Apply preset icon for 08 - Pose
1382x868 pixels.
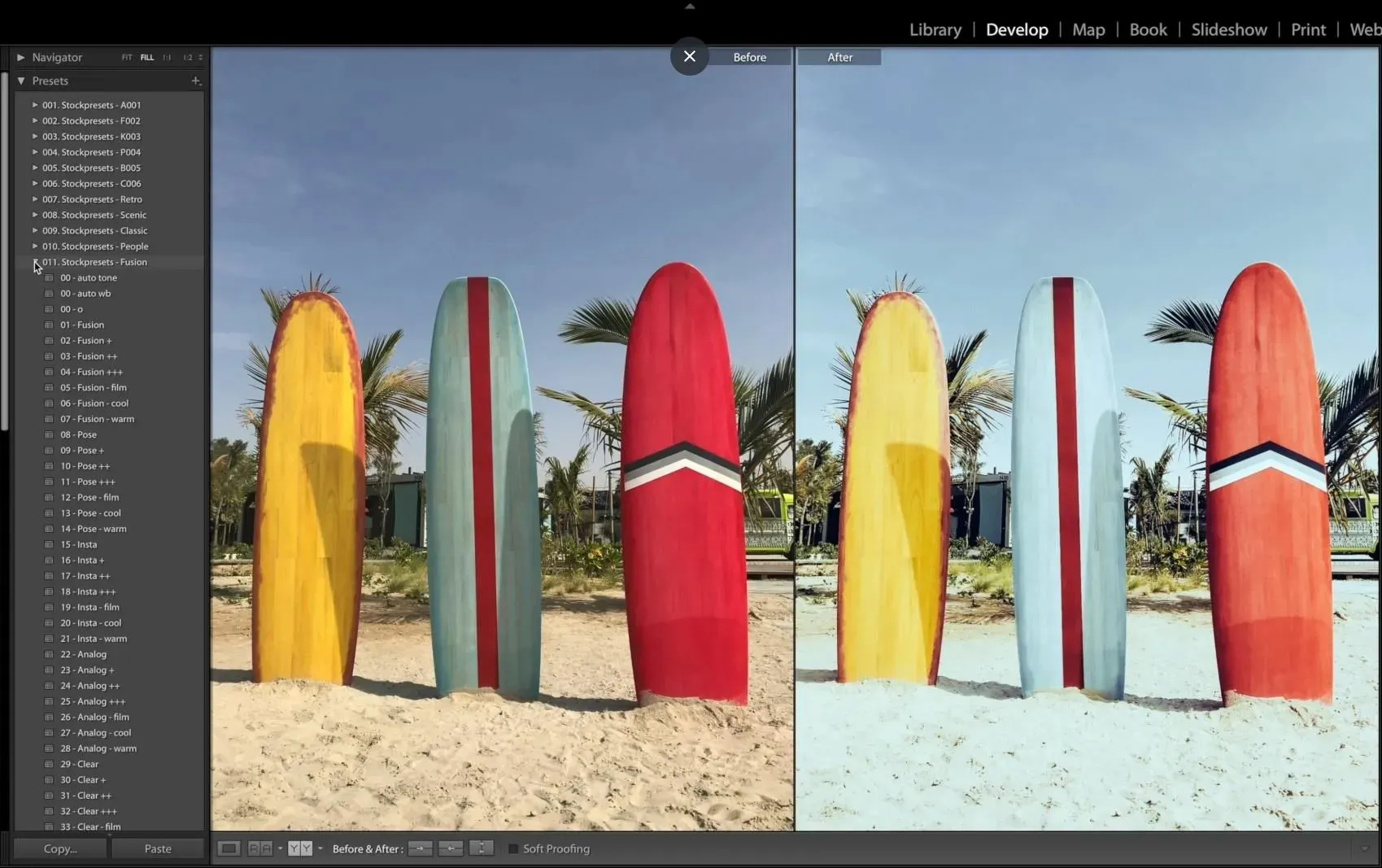point(49,434)
